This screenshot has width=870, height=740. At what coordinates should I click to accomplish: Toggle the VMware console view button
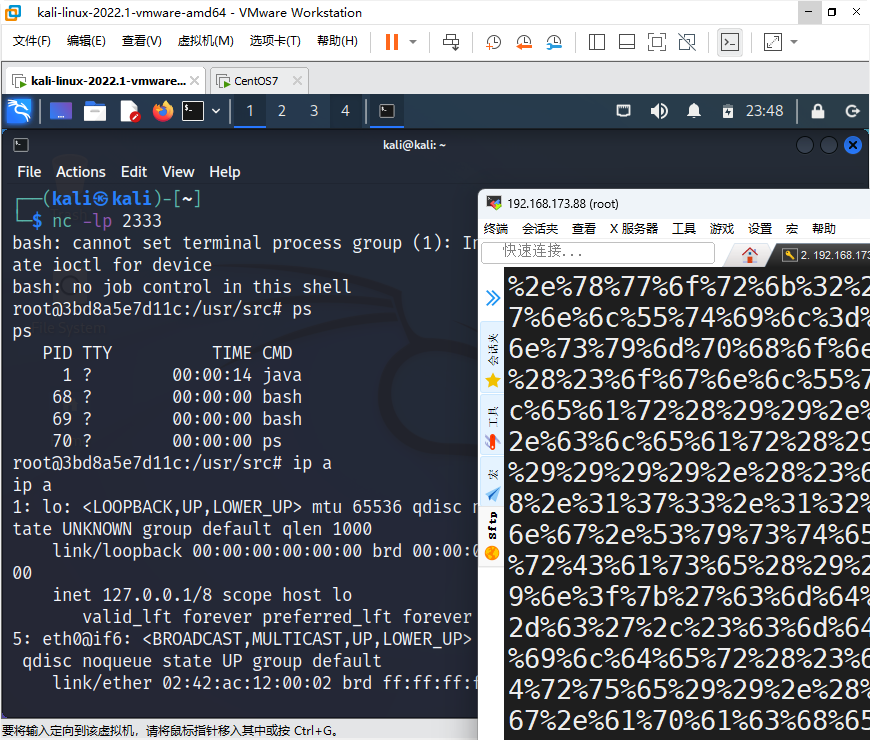tap(731, 42)
